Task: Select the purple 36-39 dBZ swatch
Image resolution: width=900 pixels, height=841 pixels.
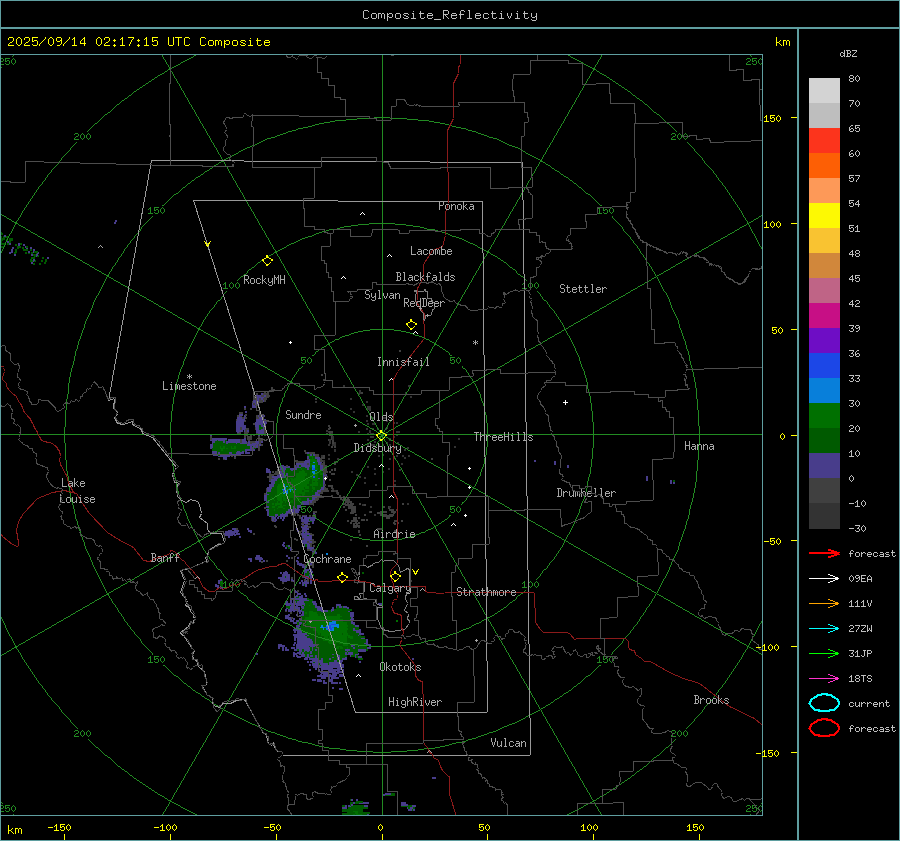Action: [824, 340]
